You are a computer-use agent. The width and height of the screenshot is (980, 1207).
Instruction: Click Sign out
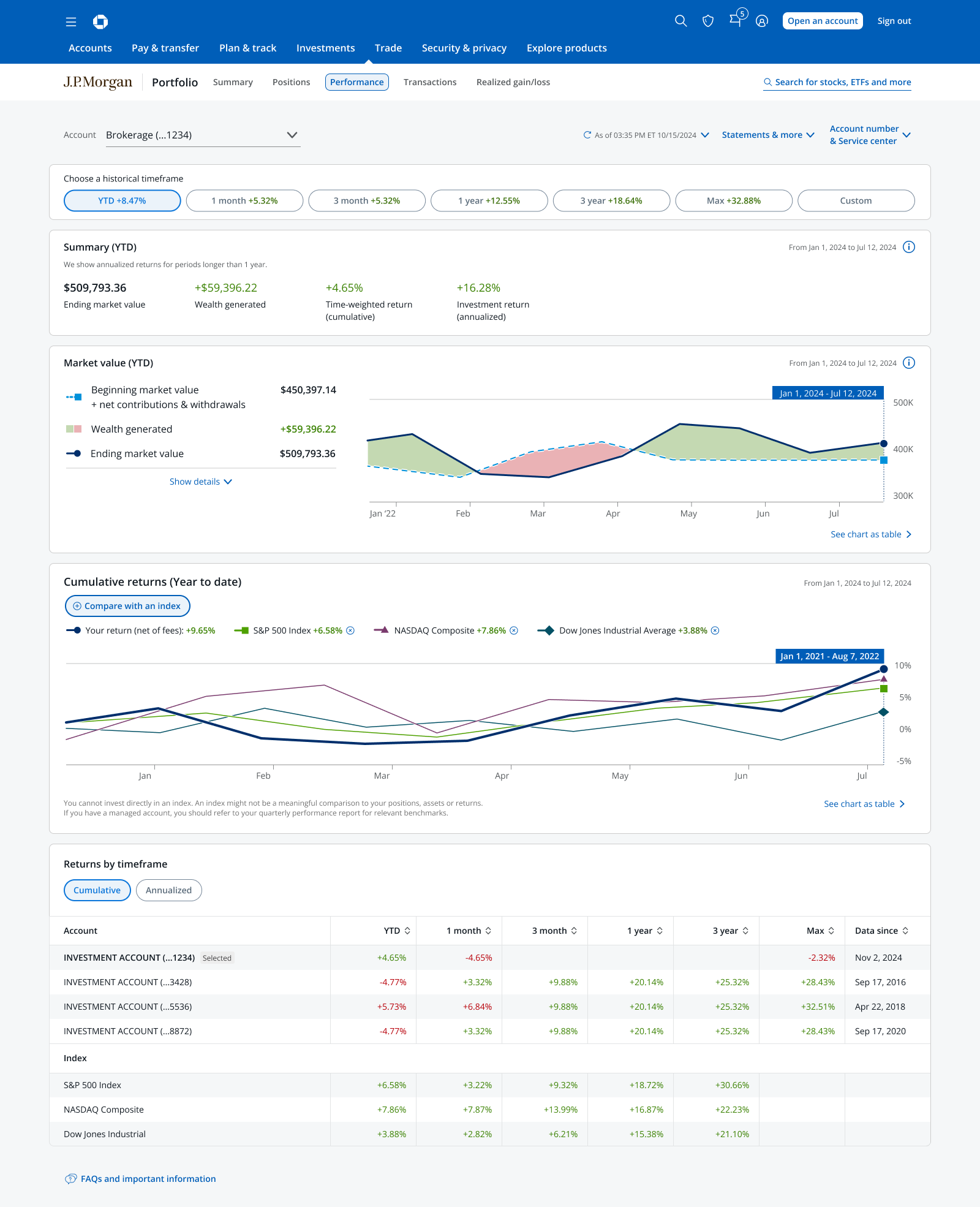click(x=894, y=21)
